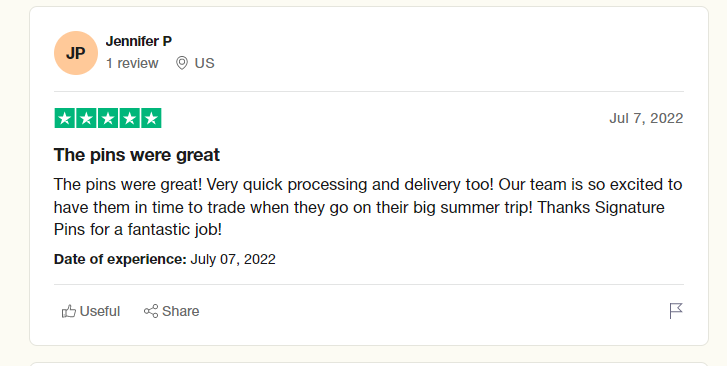The height and width of the screenshot is (366, 727).
Task: Mark the review as Useful
Action: pos(91,311)
